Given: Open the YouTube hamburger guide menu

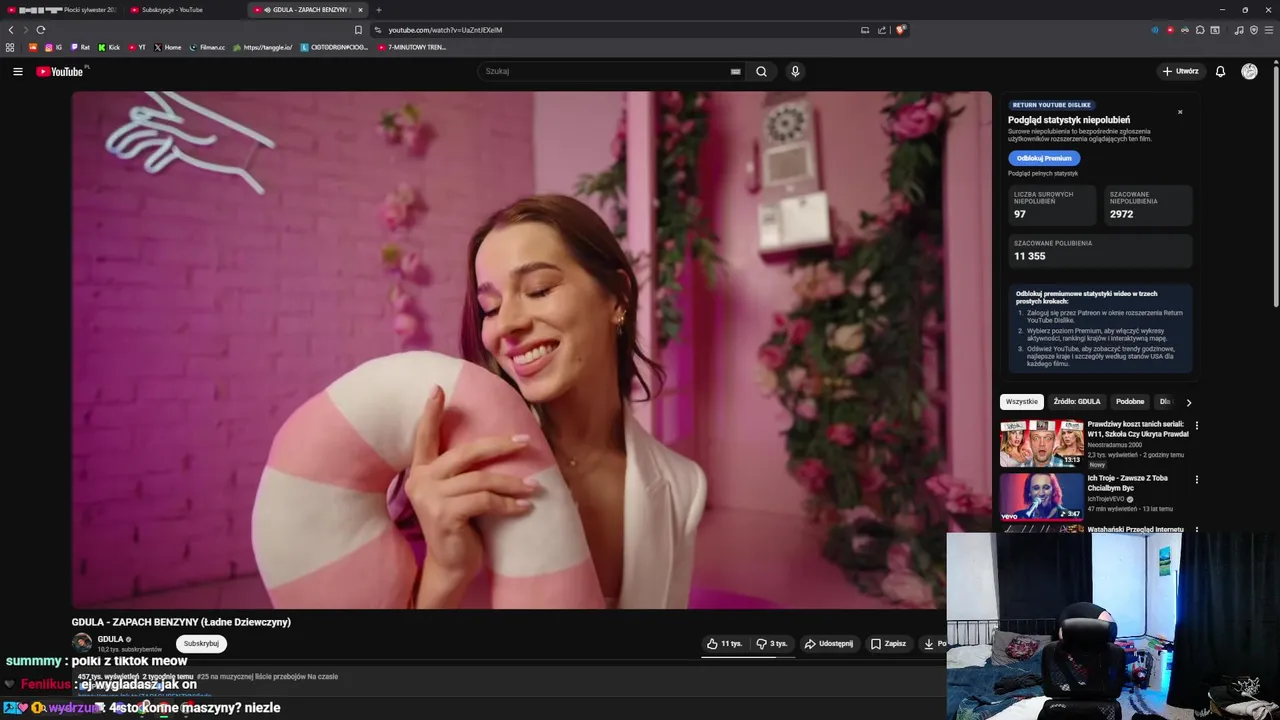Looking at the screenshot, I should click(17, 71).
